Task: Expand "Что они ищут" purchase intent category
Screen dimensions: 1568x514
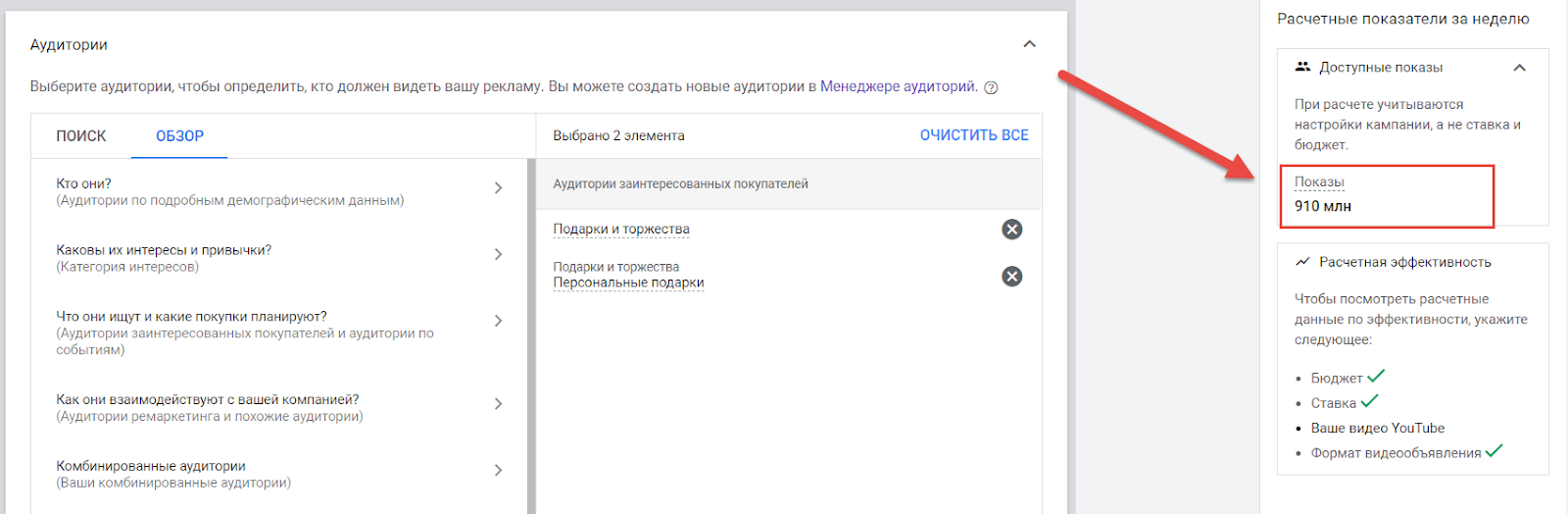Action: pos(498,321)
